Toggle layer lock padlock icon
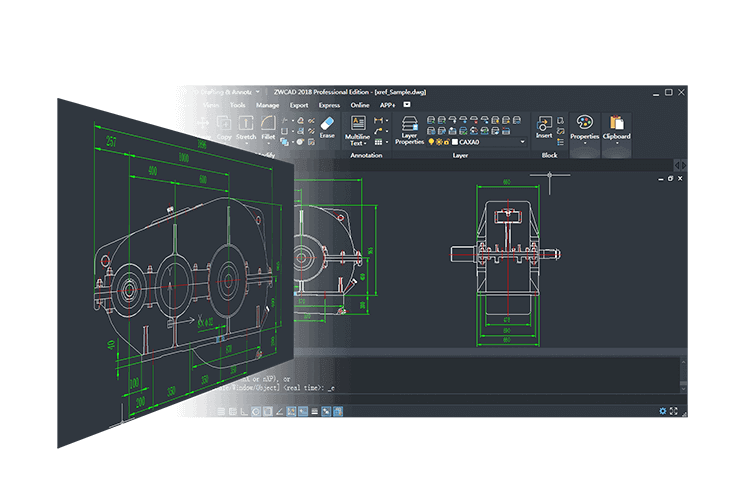The height and width of the screenshot is (481, 749). pyautogui.click(x=446, y=142)
